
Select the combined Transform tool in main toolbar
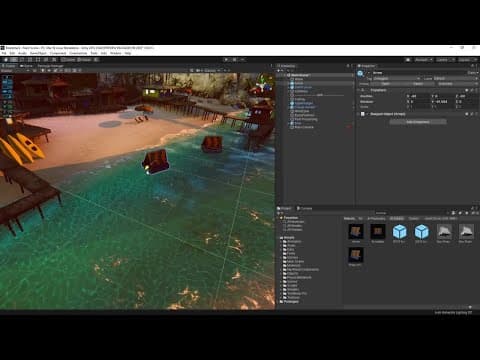coord(46,60)
